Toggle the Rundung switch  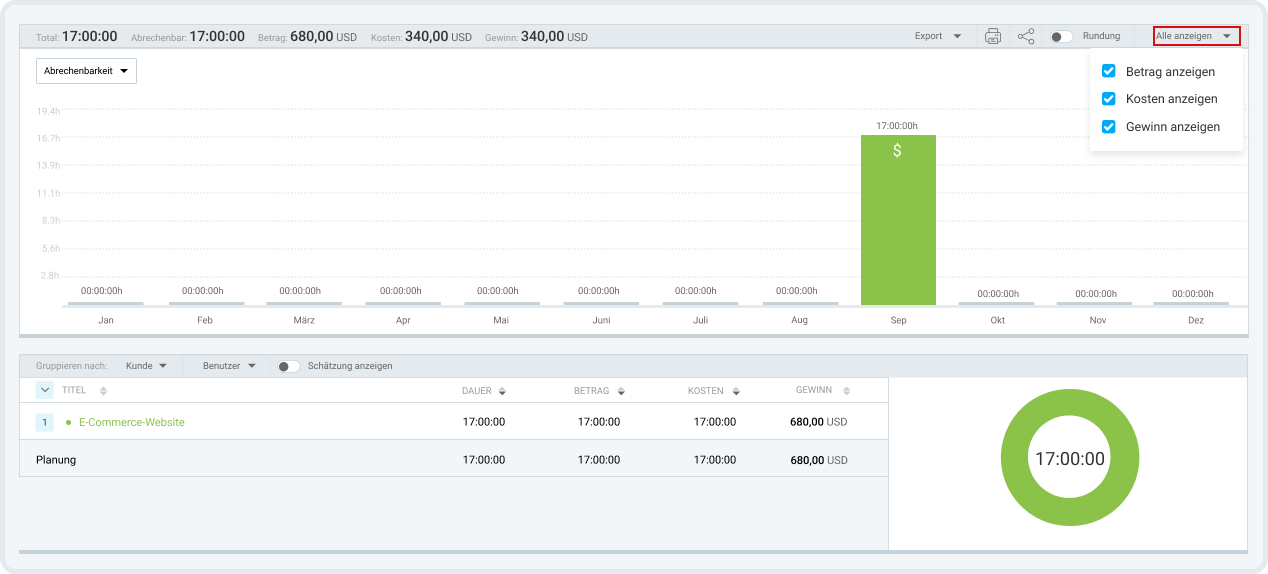click(x=1061, y=36)
